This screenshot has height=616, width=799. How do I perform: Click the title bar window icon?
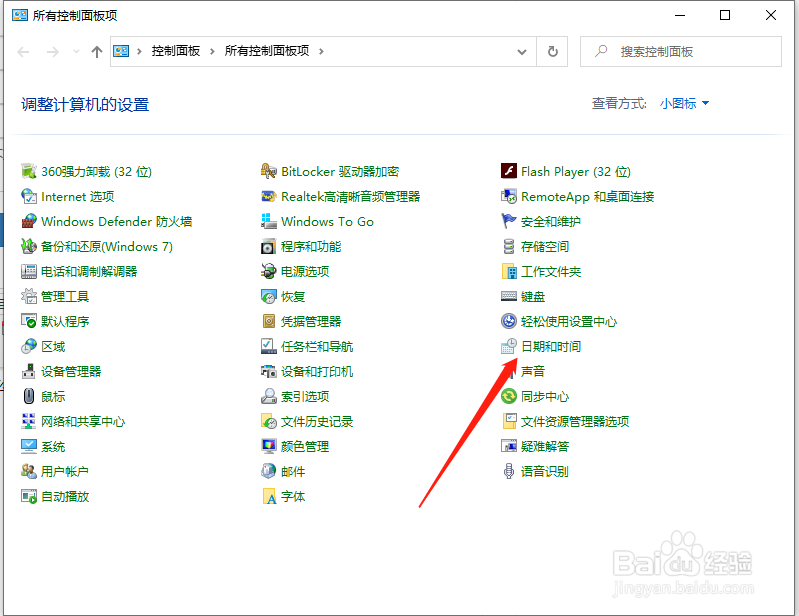coord(19,15)
